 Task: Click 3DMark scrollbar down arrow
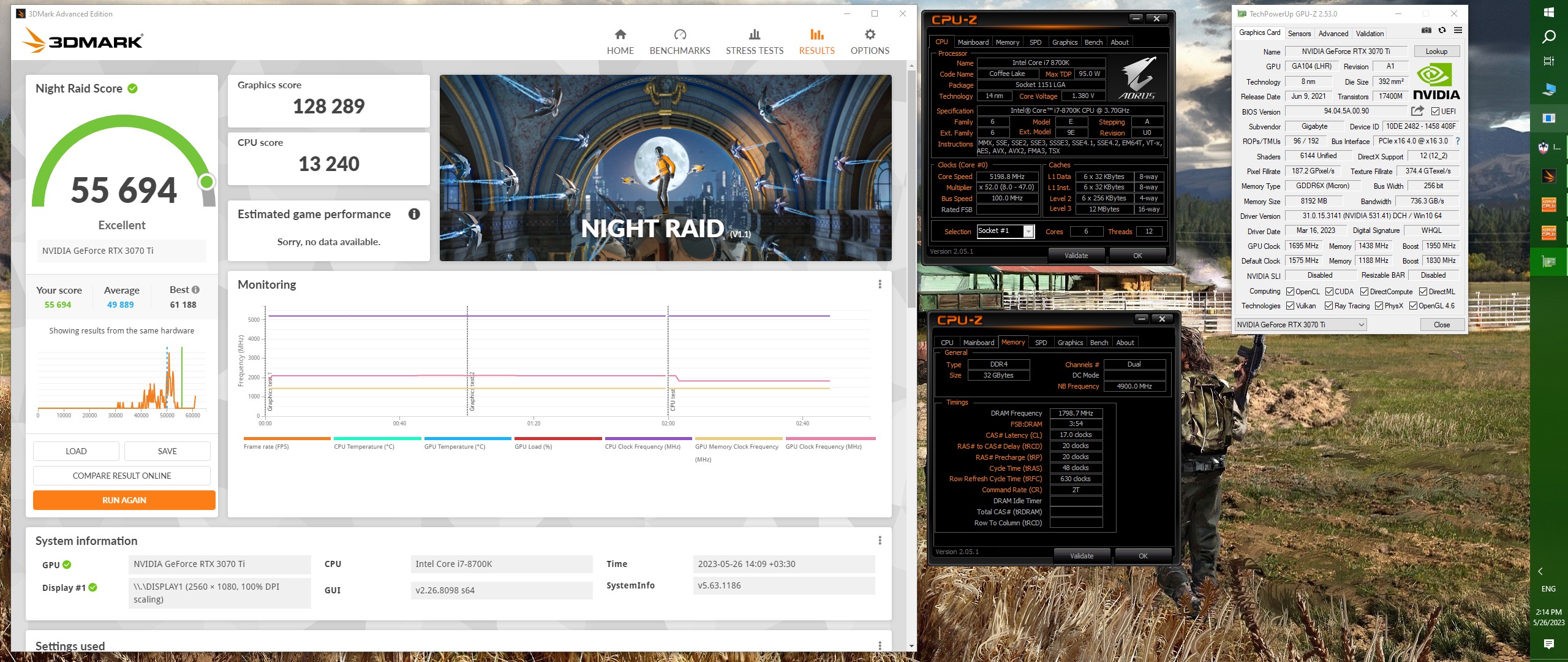tap(911, 645)
